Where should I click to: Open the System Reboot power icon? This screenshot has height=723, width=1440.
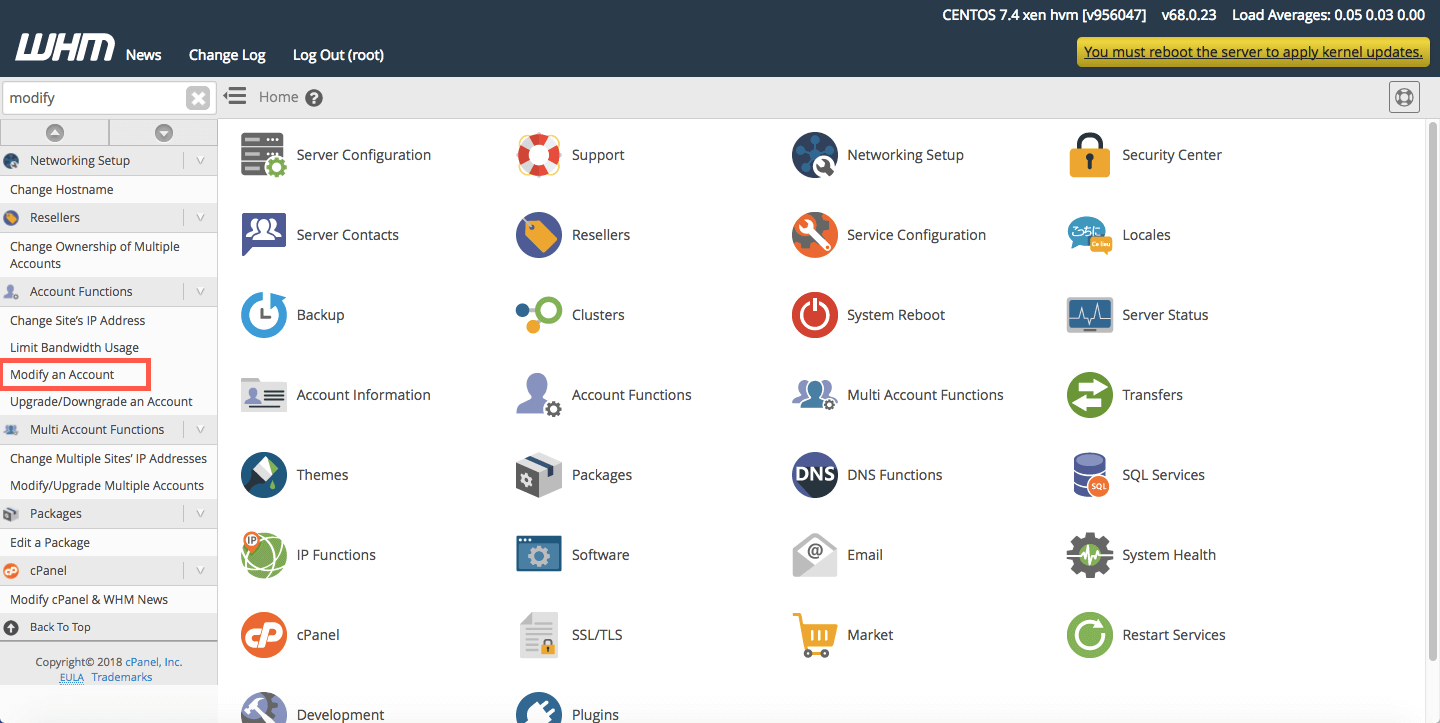tap(815, 315)
